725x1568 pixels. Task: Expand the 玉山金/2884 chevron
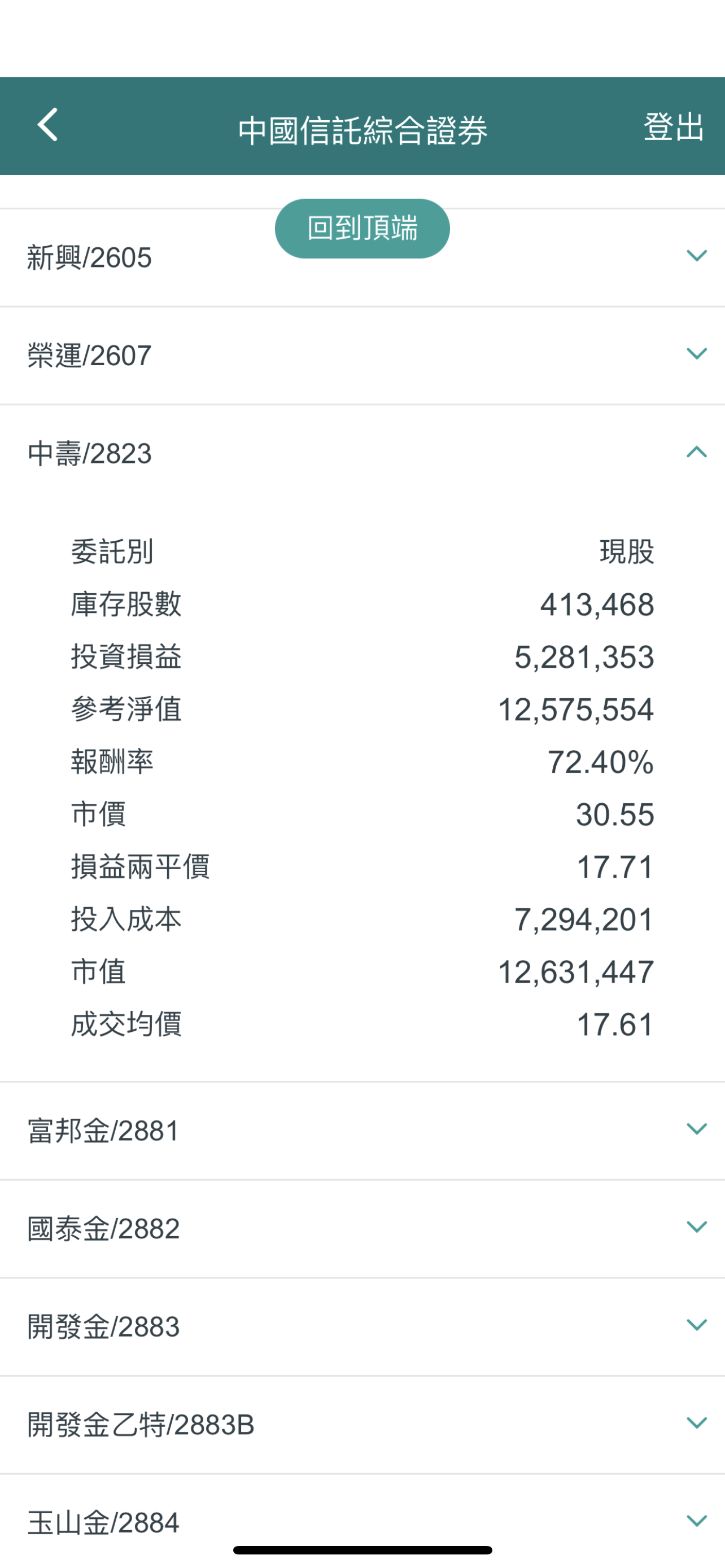696,1521
